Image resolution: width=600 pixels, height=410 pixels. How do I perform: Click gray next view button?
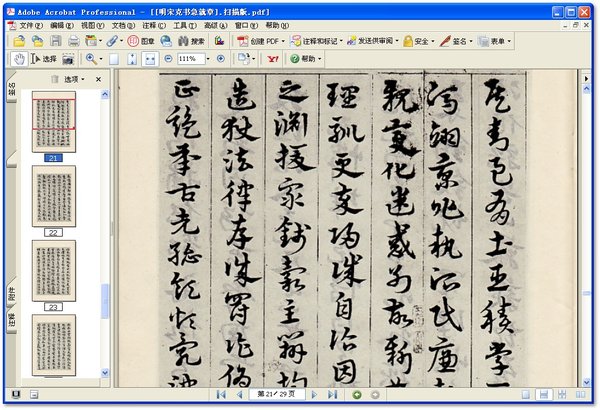coord(375,394)
